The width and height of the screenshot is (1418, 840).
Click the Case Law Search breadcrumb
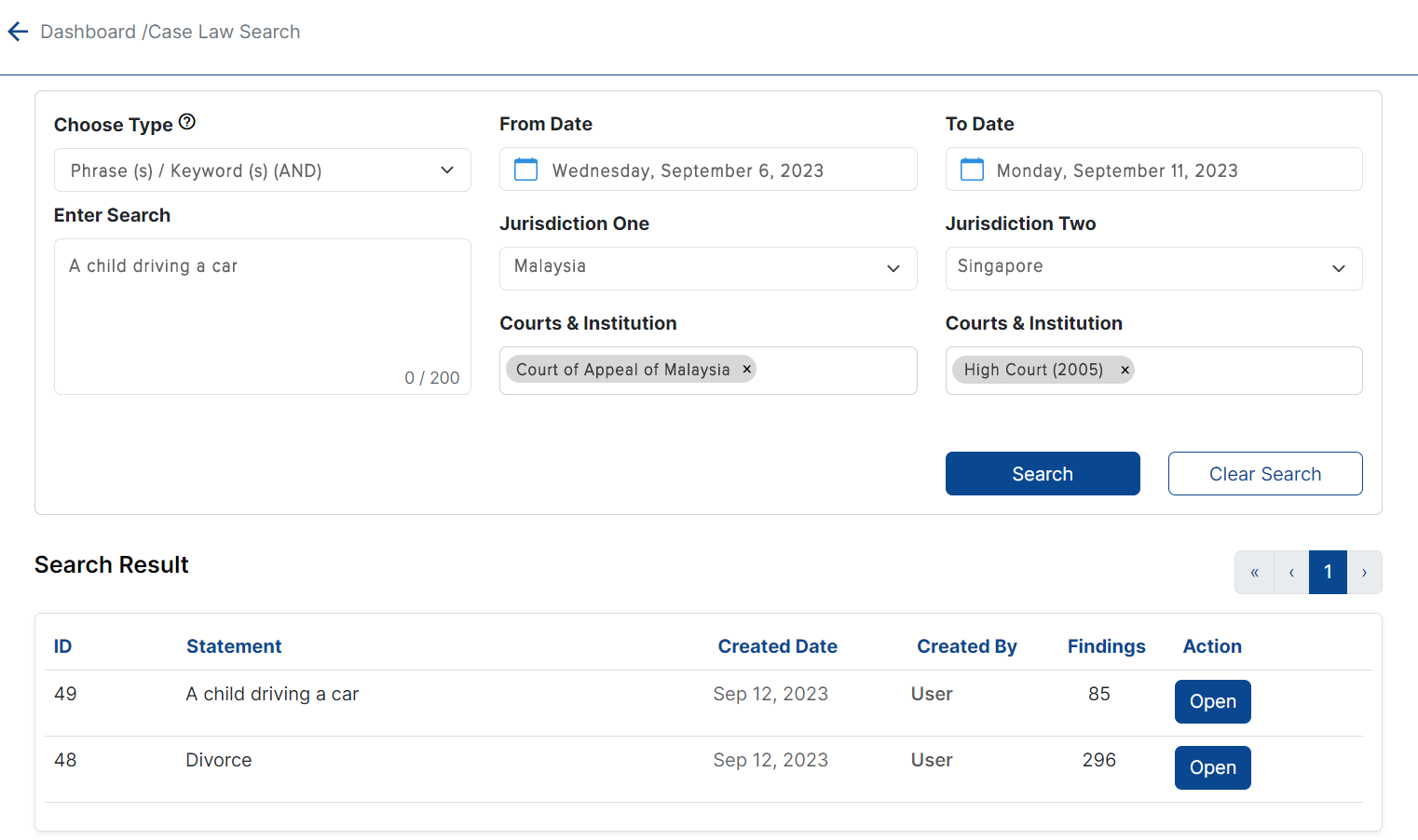(x=225, y=32)
